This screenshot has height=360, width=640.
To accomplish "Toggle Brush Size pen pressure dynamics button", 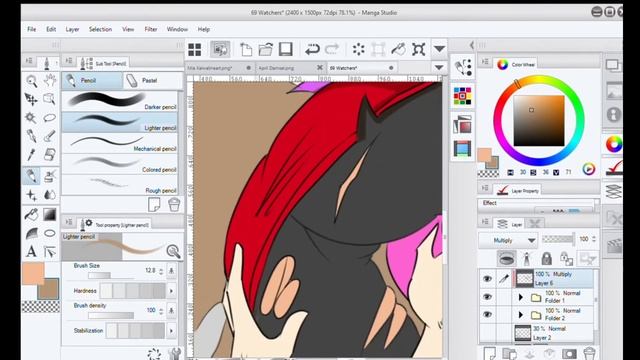I will (x=171, y=271).
